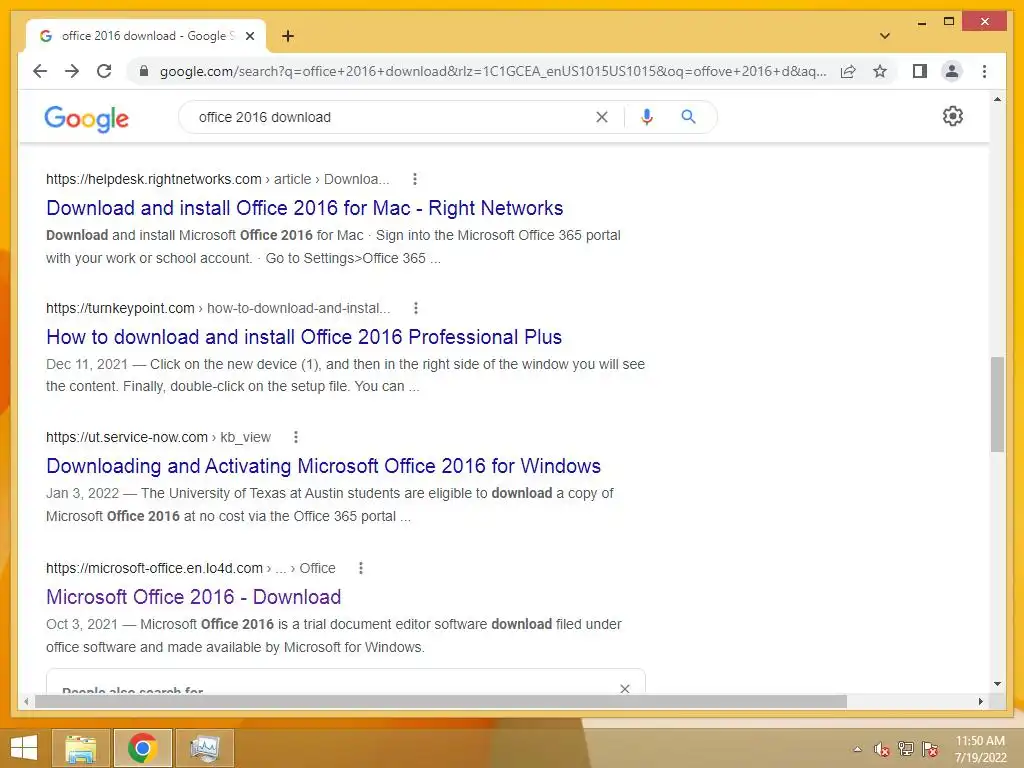The image size is (1024, 768).
Task: Click the microsoft-office.en.lo4d.com URL
Action: tap(154, 568)
